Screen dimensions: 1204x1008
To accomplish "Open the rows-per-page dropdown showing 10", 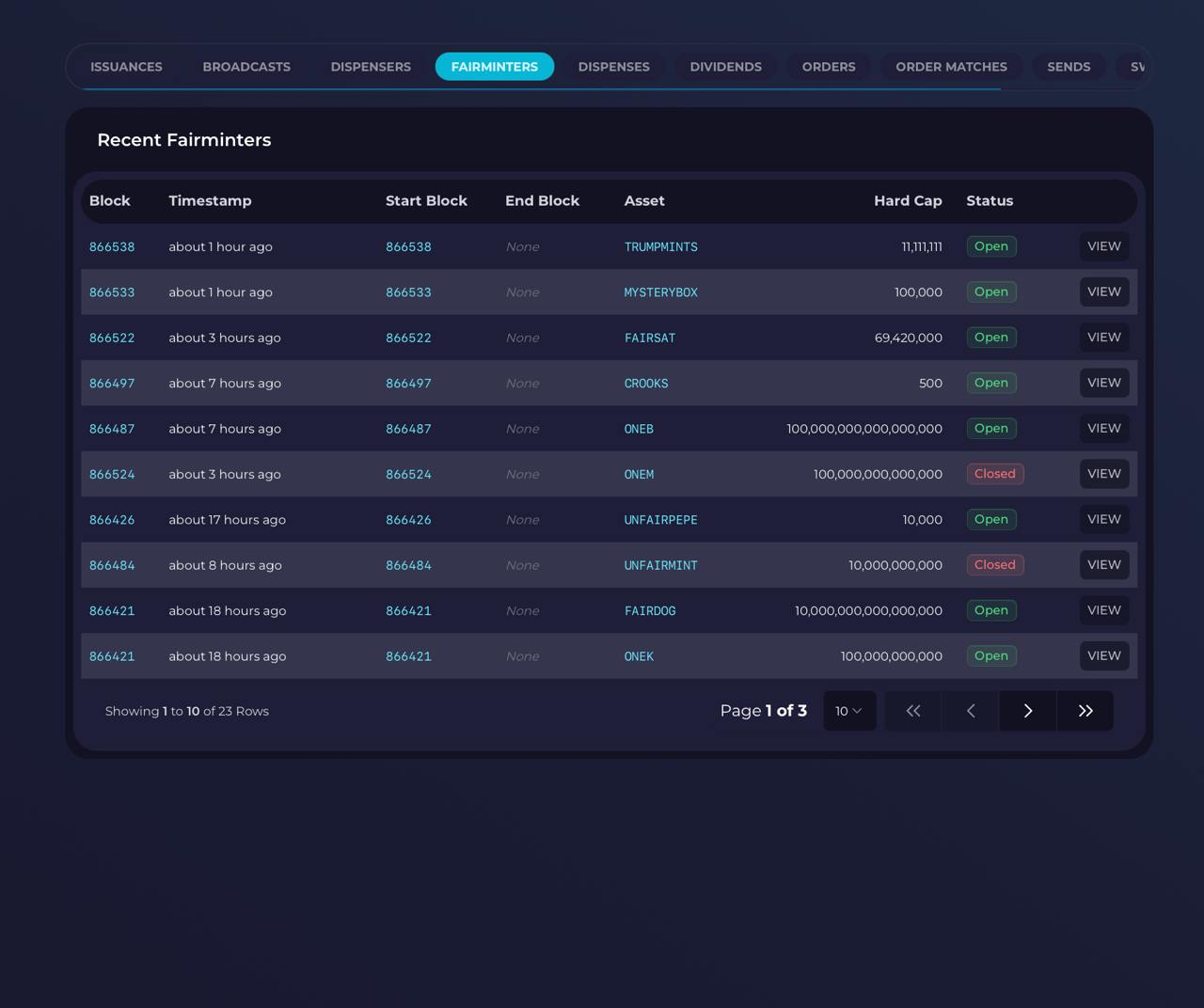I will (x=849, y=711).
